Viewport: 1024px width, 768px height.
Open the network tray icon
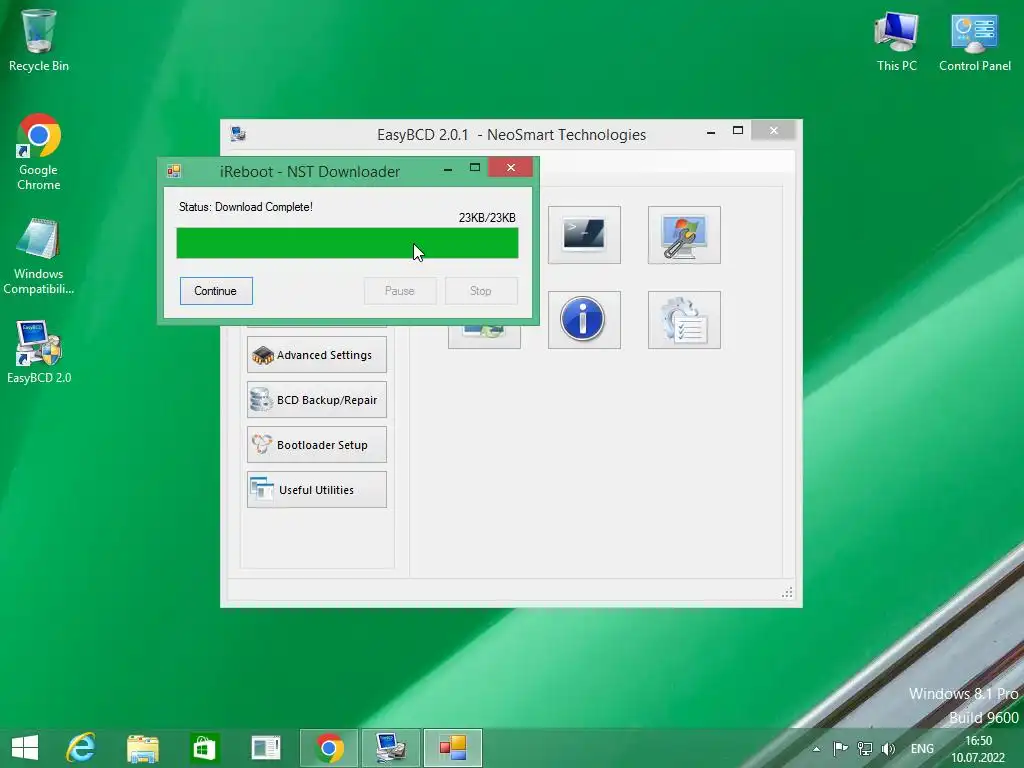(x=865, y=748)
